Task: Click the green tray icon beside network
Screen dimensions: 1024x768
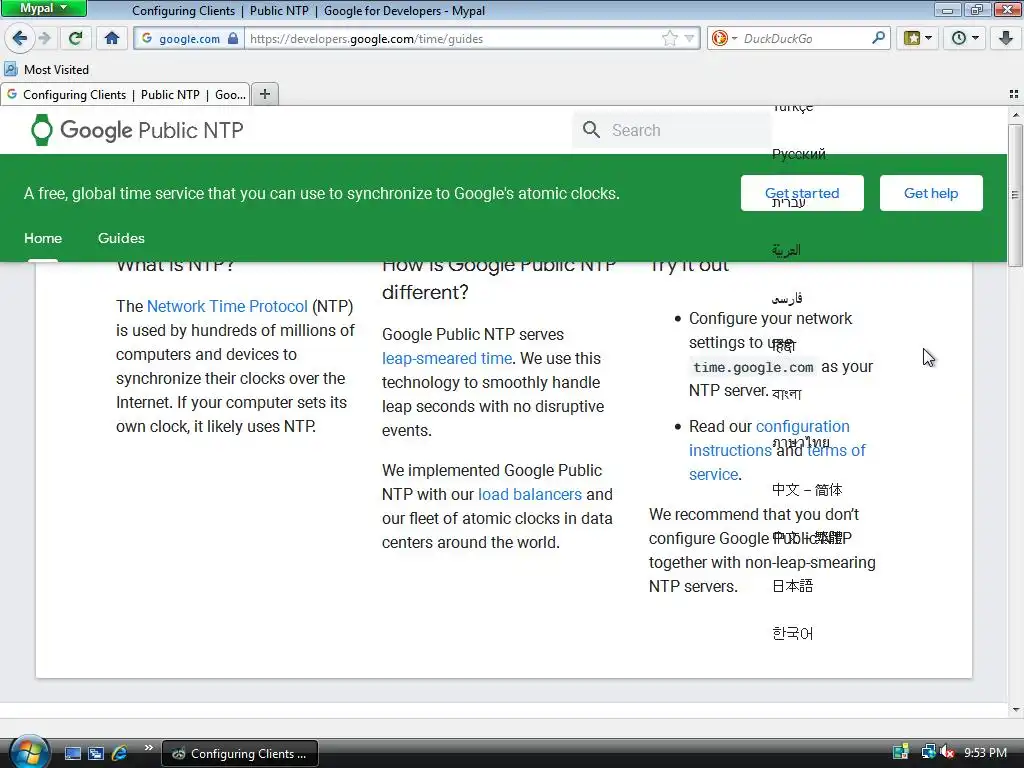Action: 901,752
